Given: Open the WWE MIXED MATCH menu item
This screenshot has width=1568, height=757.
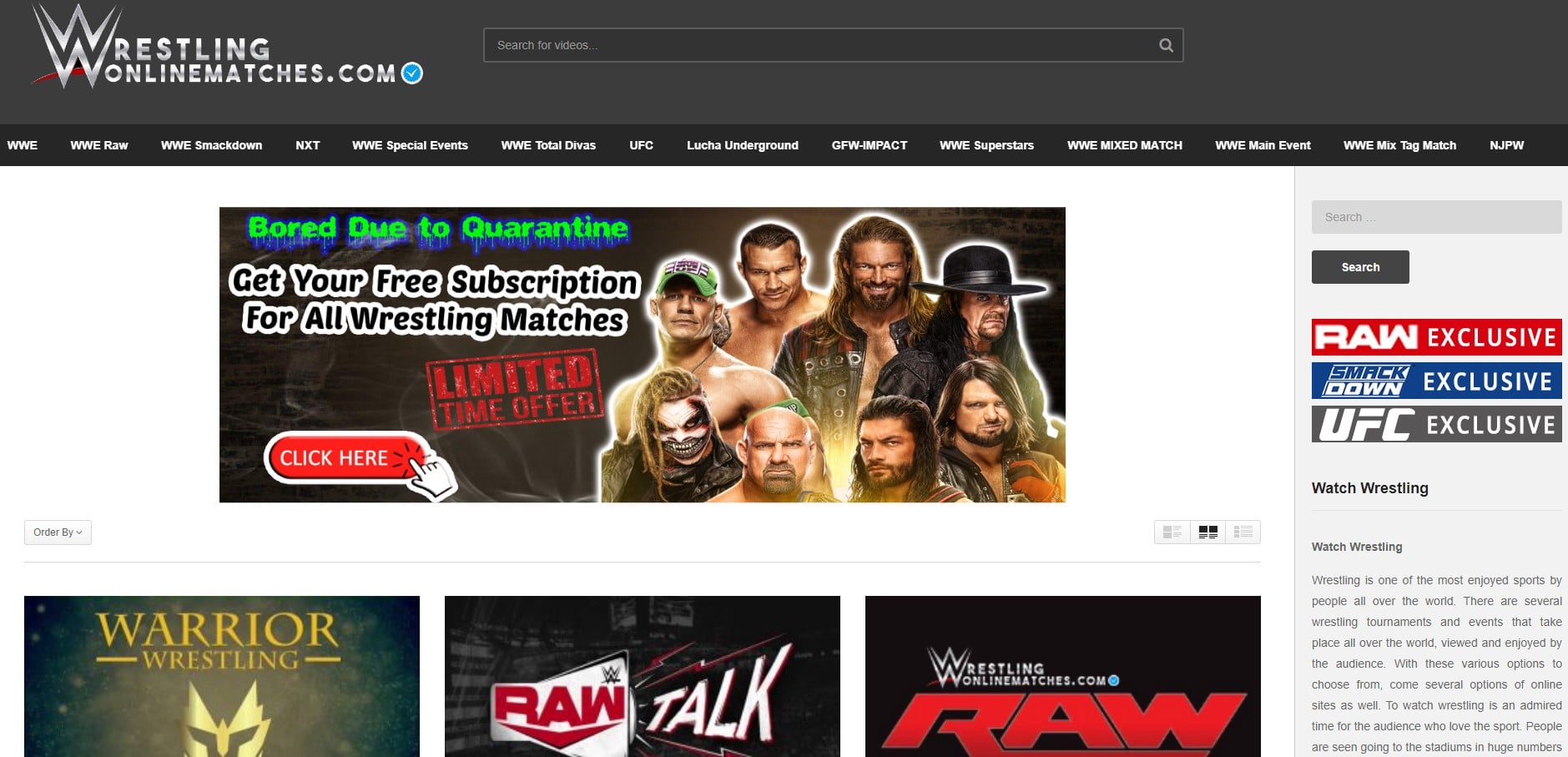Looking at the screenshot, I should pyautogui.click(x=1124, y=145).
